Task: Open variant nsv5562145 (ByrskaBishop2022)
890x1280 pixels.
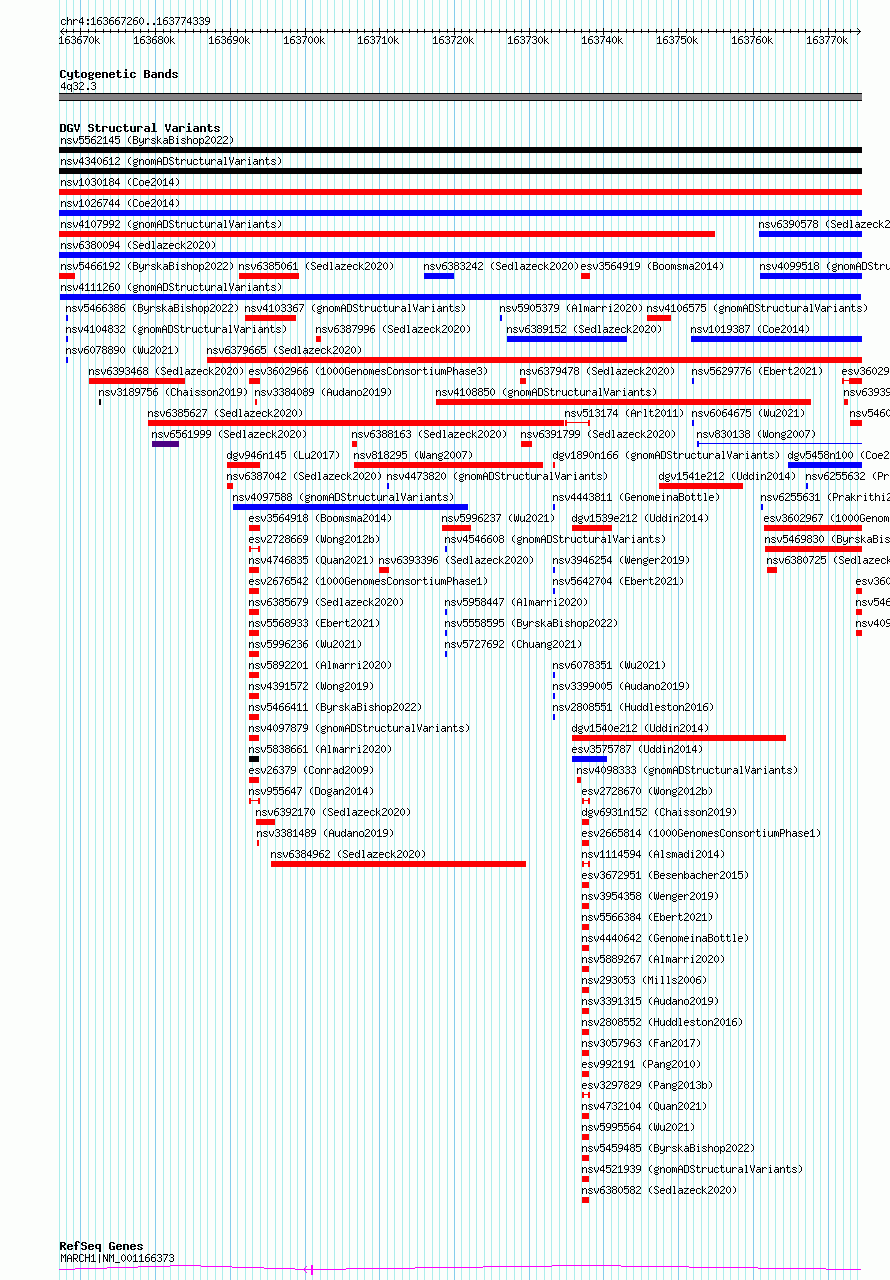Action: [x=147, y=140]
